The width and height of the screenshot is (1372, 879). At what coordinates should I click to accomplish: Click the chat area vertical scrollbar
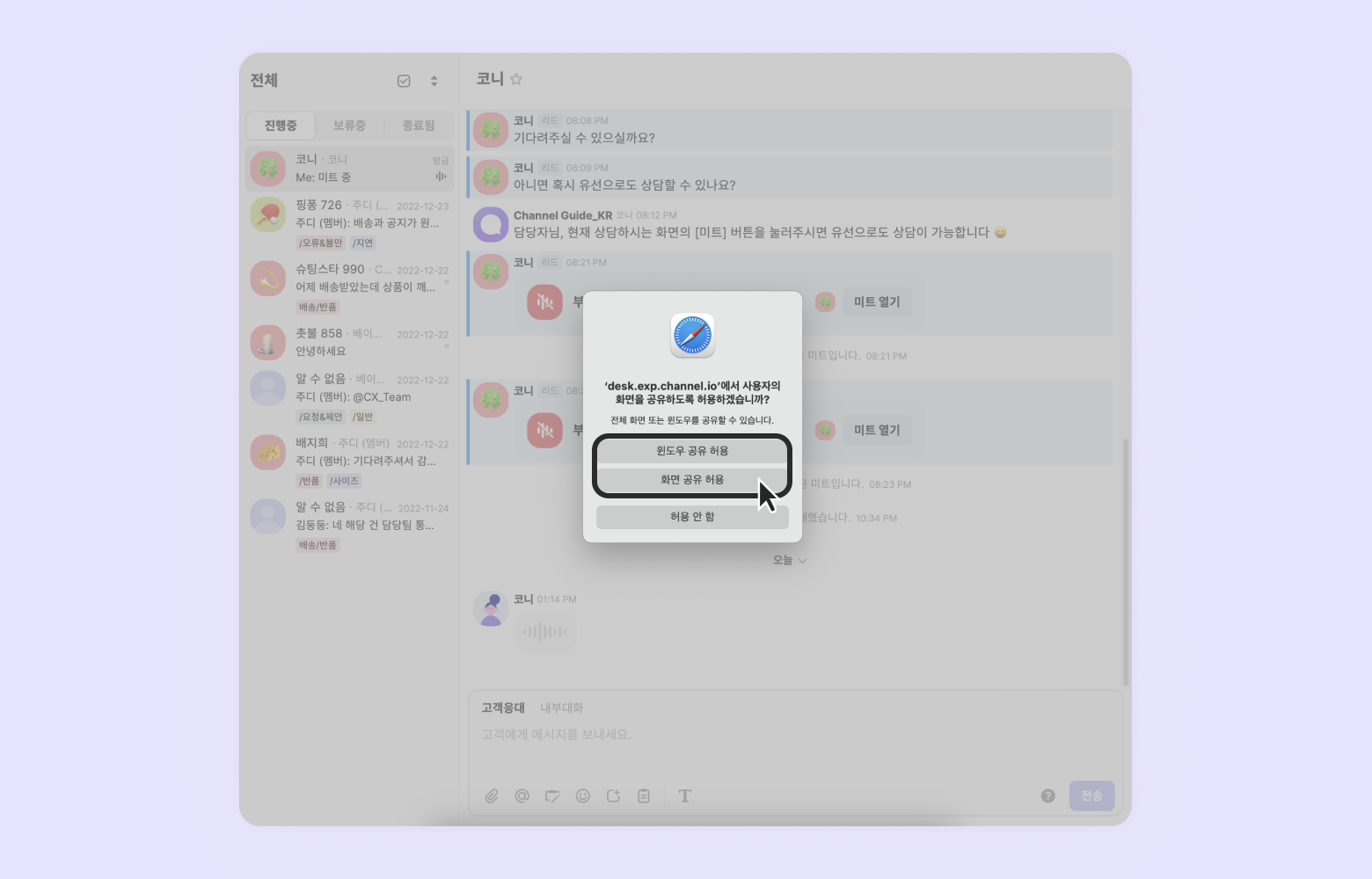(x=1126, y=563)
